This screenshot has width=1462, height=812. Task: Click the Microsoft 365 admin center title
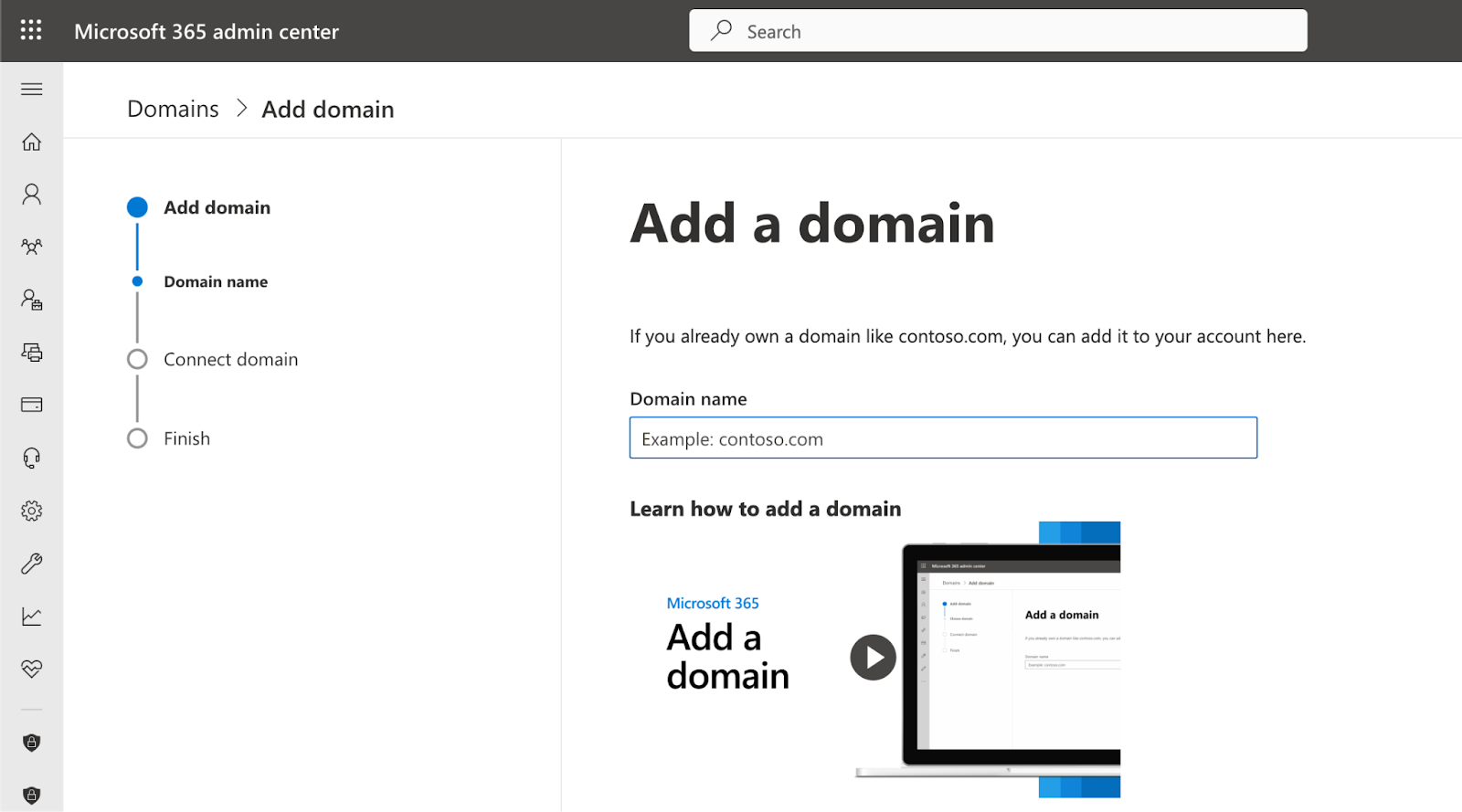[207, 31]
